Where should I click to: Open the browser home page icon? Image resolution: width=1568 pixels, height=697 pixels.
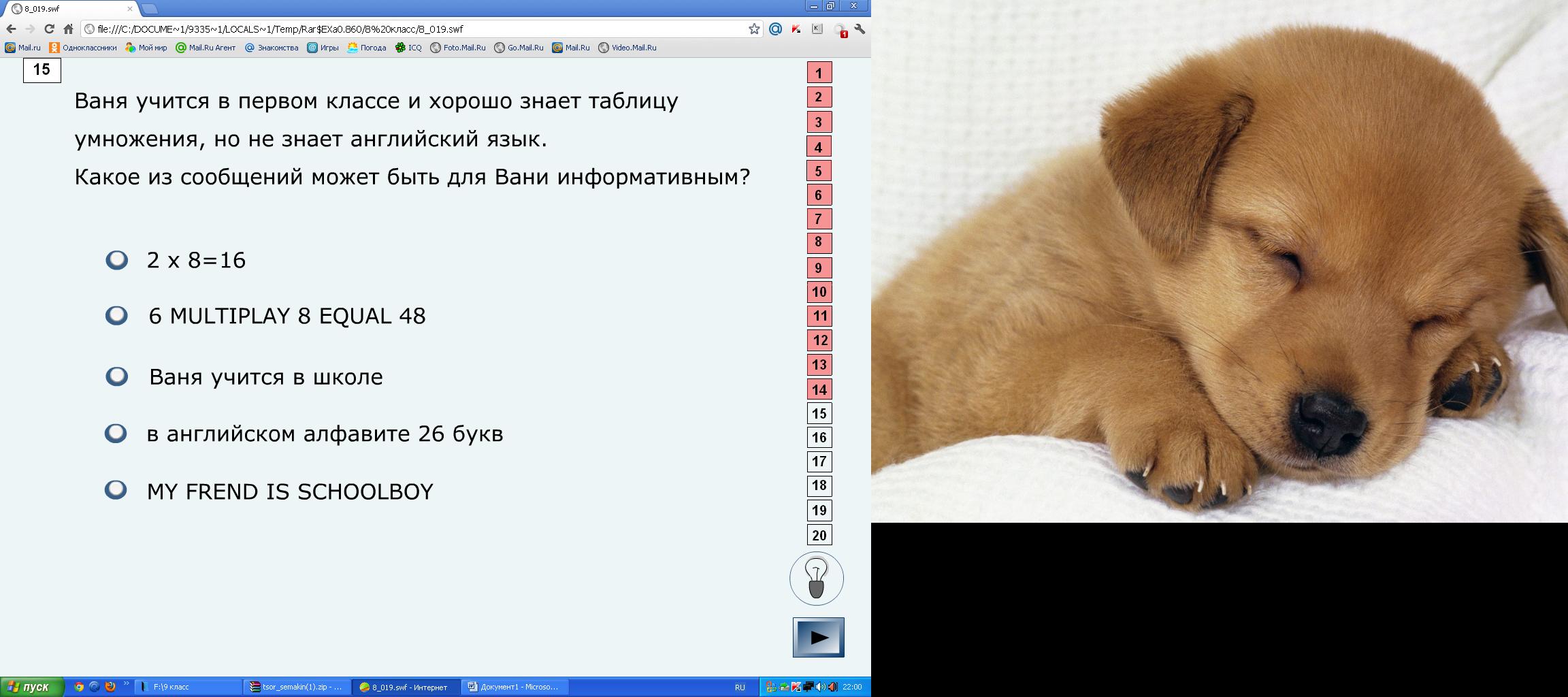pyautogui.click(x=68, y=29)
